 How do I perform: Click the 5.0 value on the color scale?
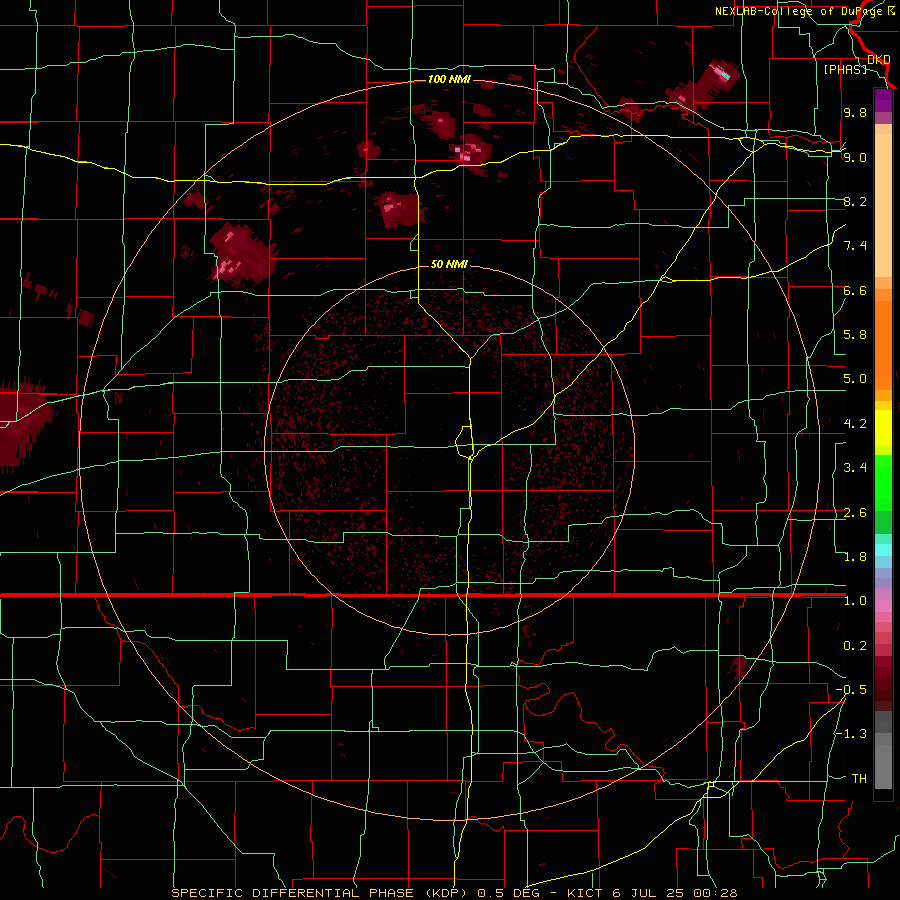click(x=855, y=379)
